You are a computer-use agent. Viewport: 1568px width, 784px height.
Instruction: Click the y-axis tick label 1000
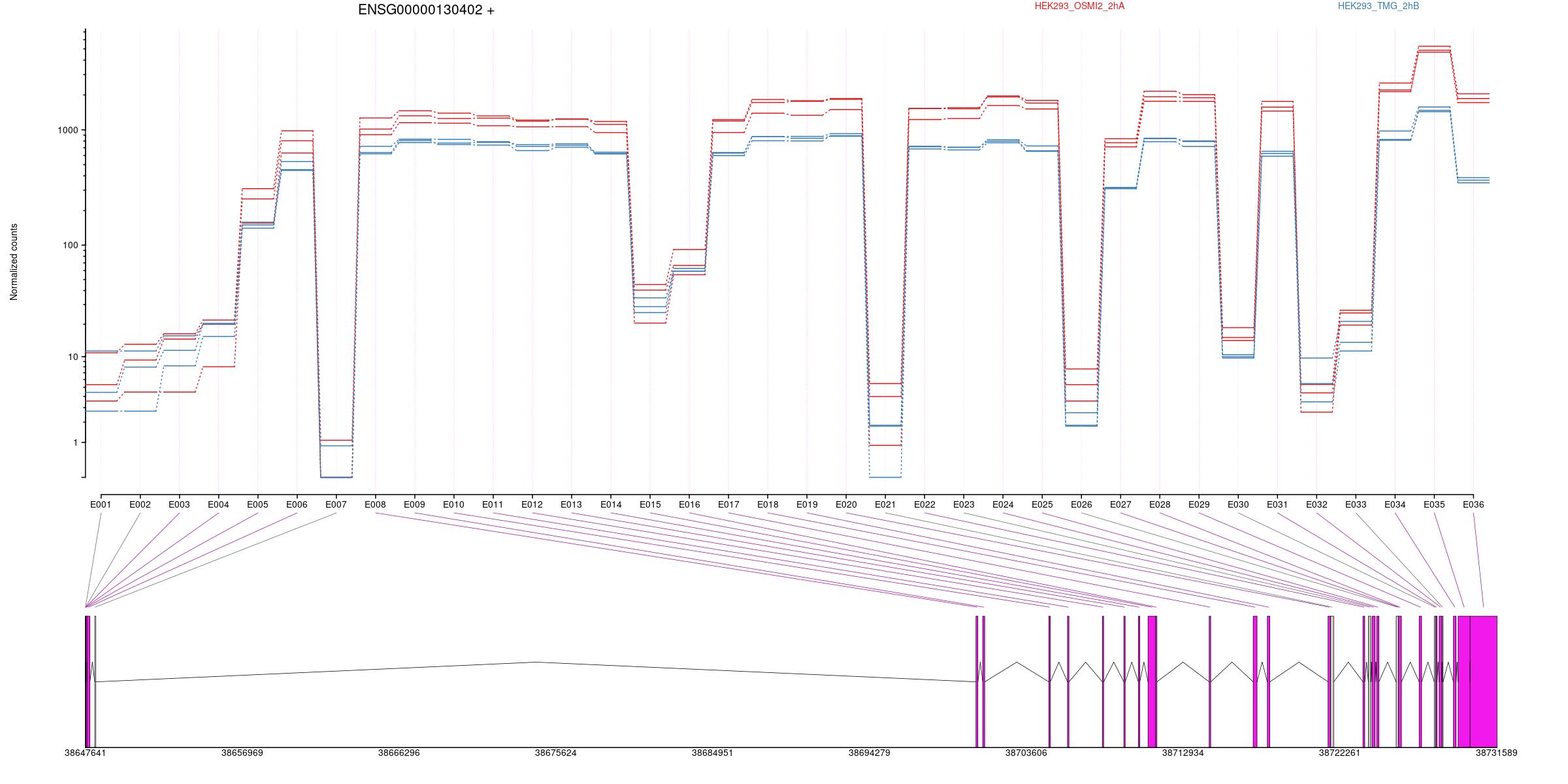pos(68,130)
